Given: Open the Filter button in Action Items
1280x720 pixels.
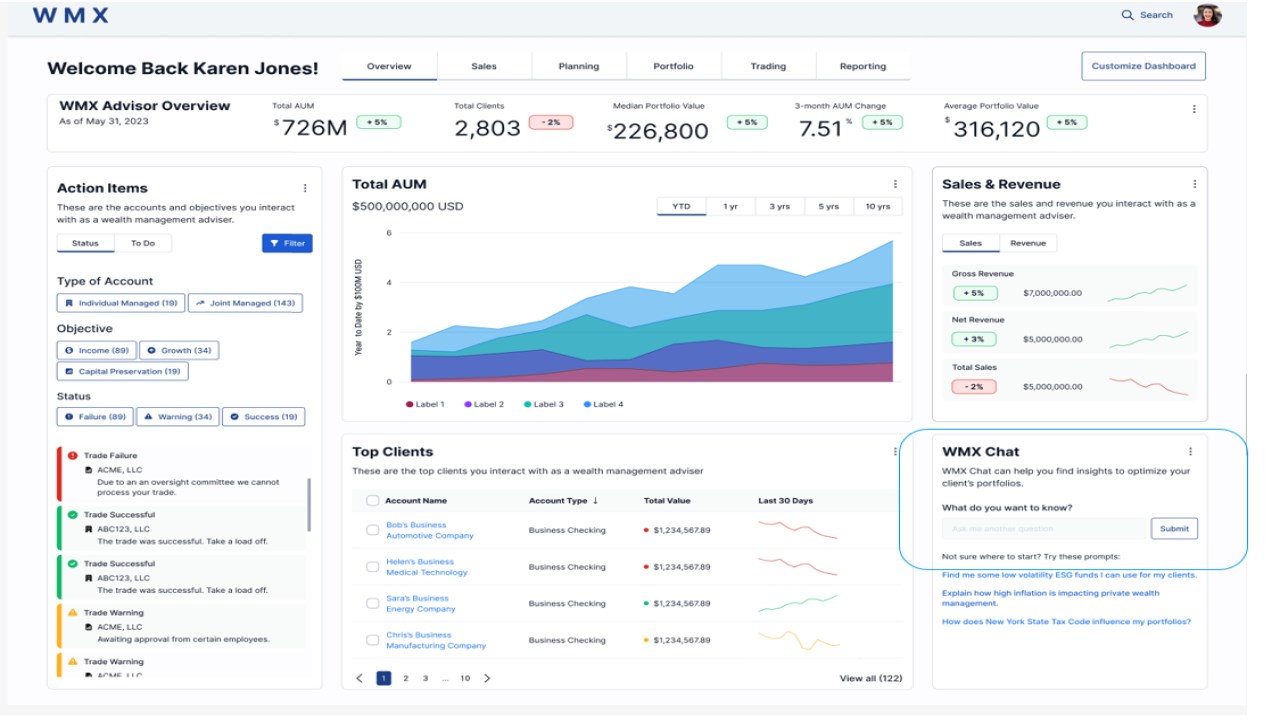Looking at the screenshot, I should coord(287,243).
